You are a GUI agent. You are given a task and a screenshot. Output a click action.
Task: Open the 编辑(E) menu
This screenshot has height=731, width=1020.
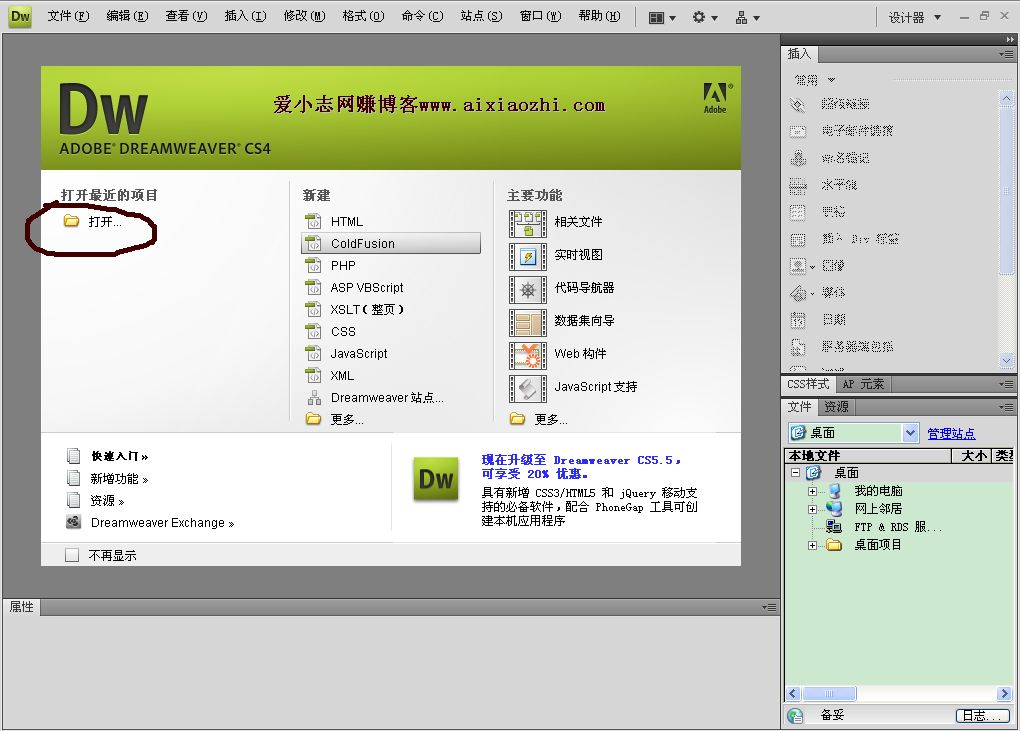tap(127, 16)
